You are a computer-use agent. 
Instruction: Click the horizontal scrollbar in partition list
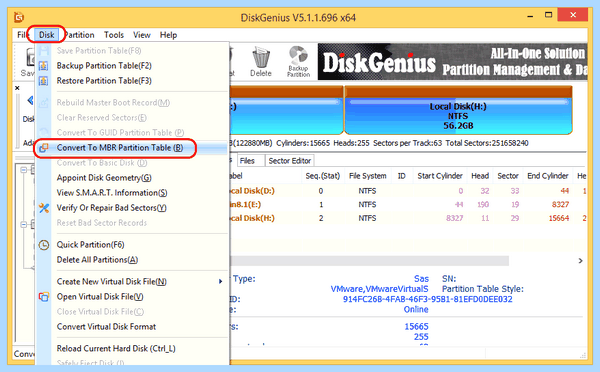coord(369,261)
